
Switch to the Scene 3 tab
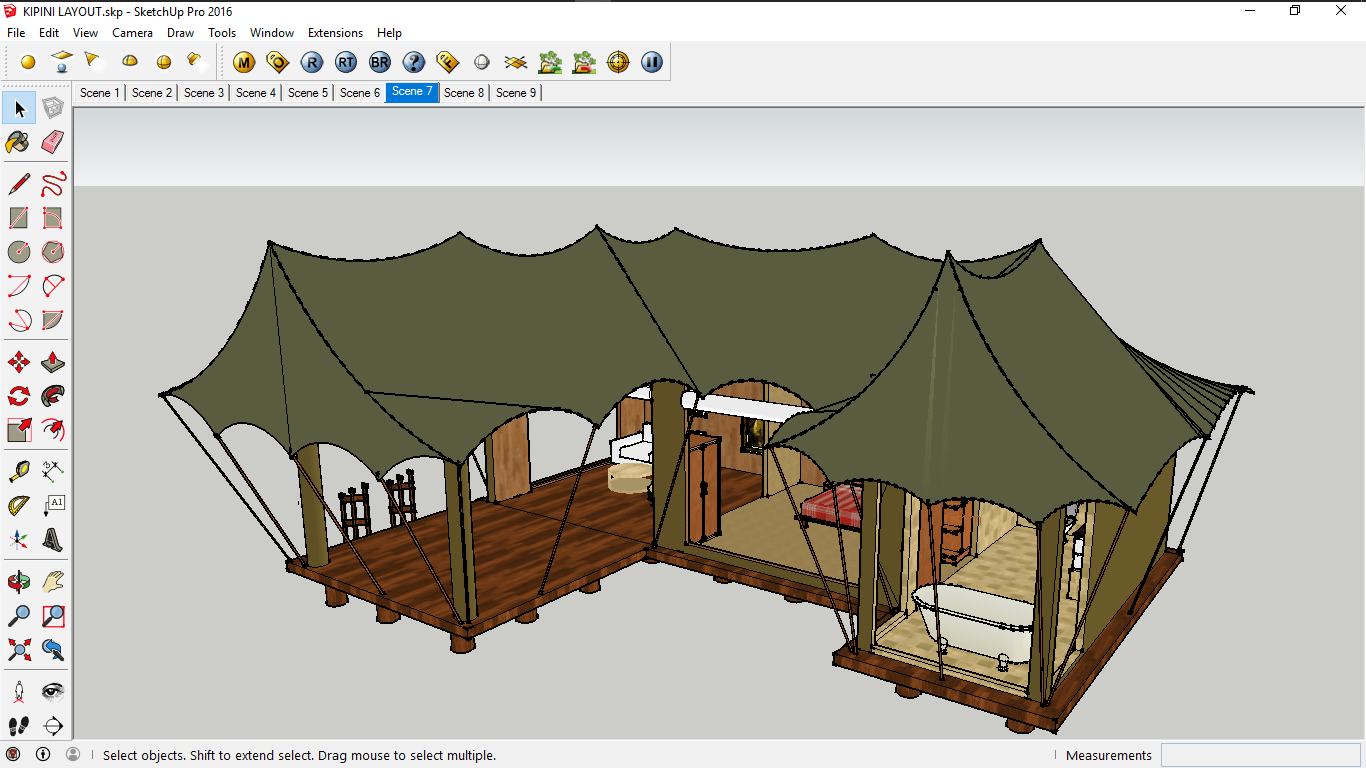204,93
